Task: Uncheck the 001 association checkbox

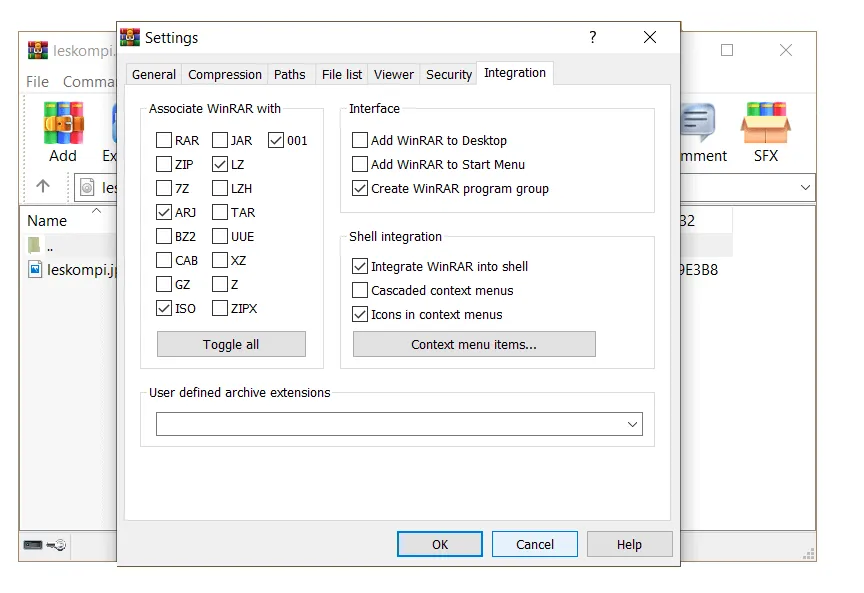Action: click(x=276, y=140)
